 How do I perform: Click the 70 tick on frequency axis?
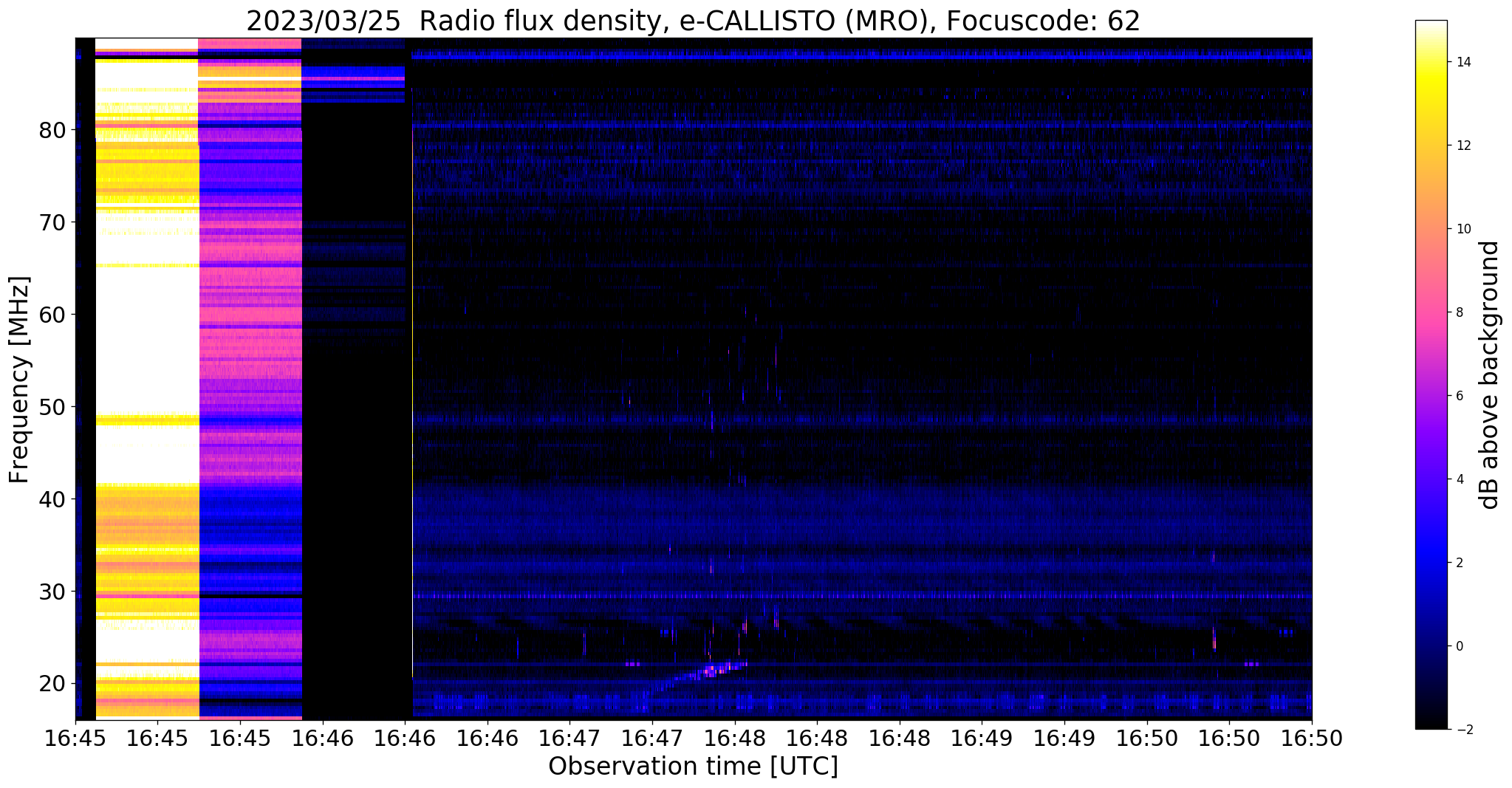53,222
